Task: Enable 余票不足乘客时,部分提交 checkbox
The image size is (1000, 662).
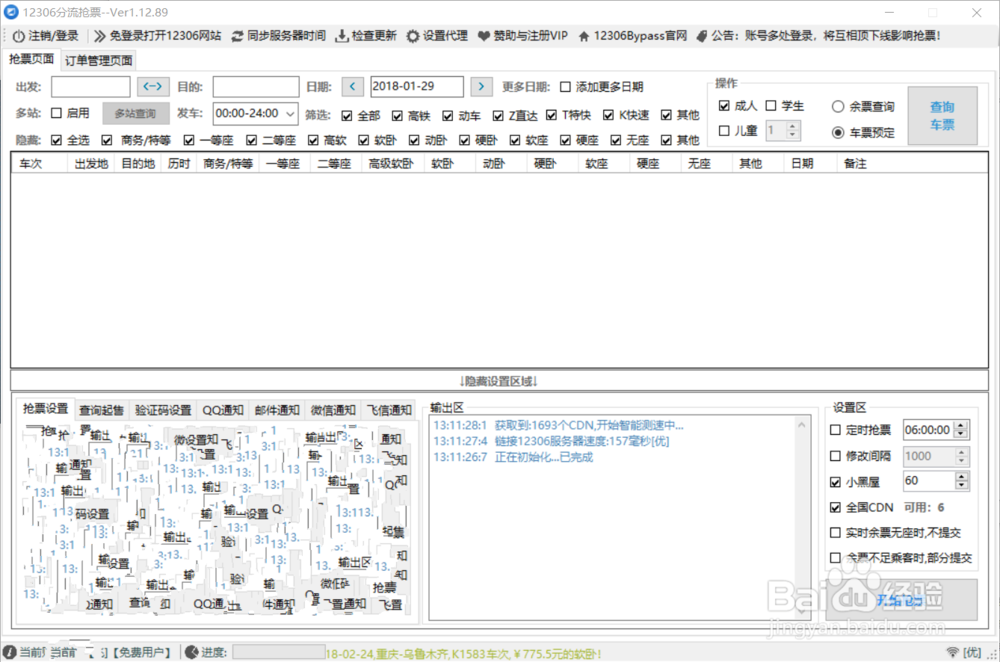Action: point(835,558)
